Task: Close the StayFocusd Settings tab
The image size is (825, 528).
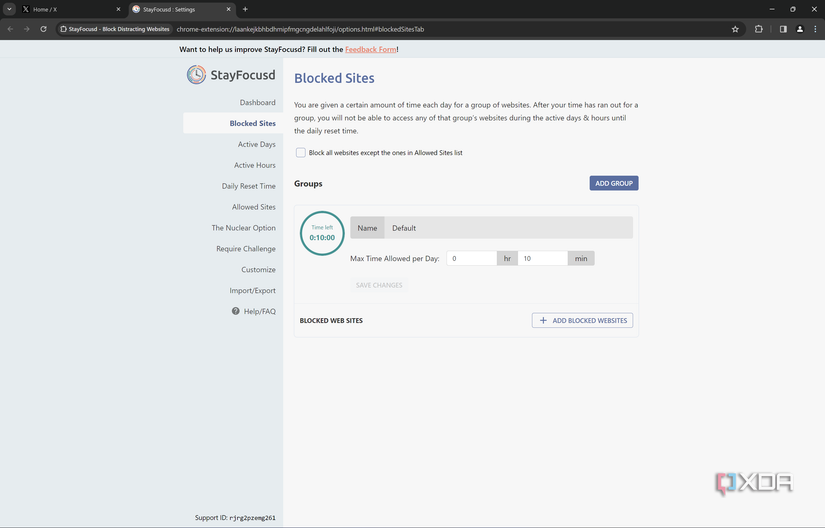Action: coord(228,9)
